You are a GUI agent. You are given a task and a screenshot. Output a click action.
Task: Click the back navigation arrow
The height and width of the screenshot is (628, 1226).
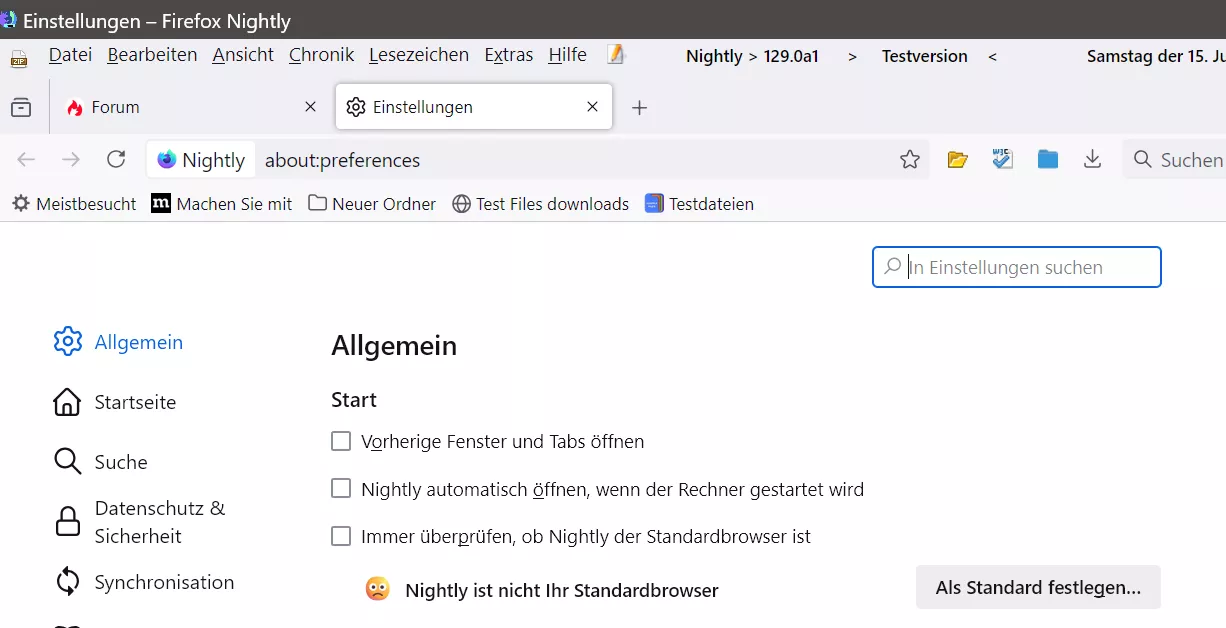pos(26,160)
